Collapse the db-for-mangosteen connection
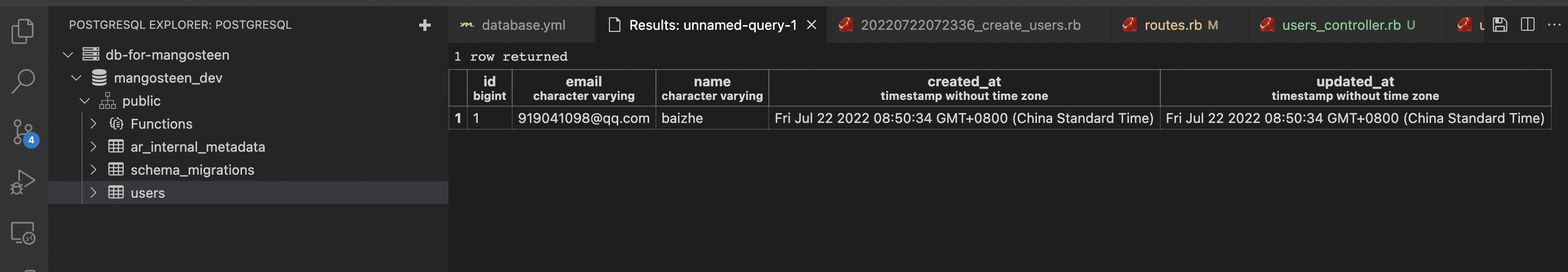This screenshot has width=1568, height=272. point(68,55)
